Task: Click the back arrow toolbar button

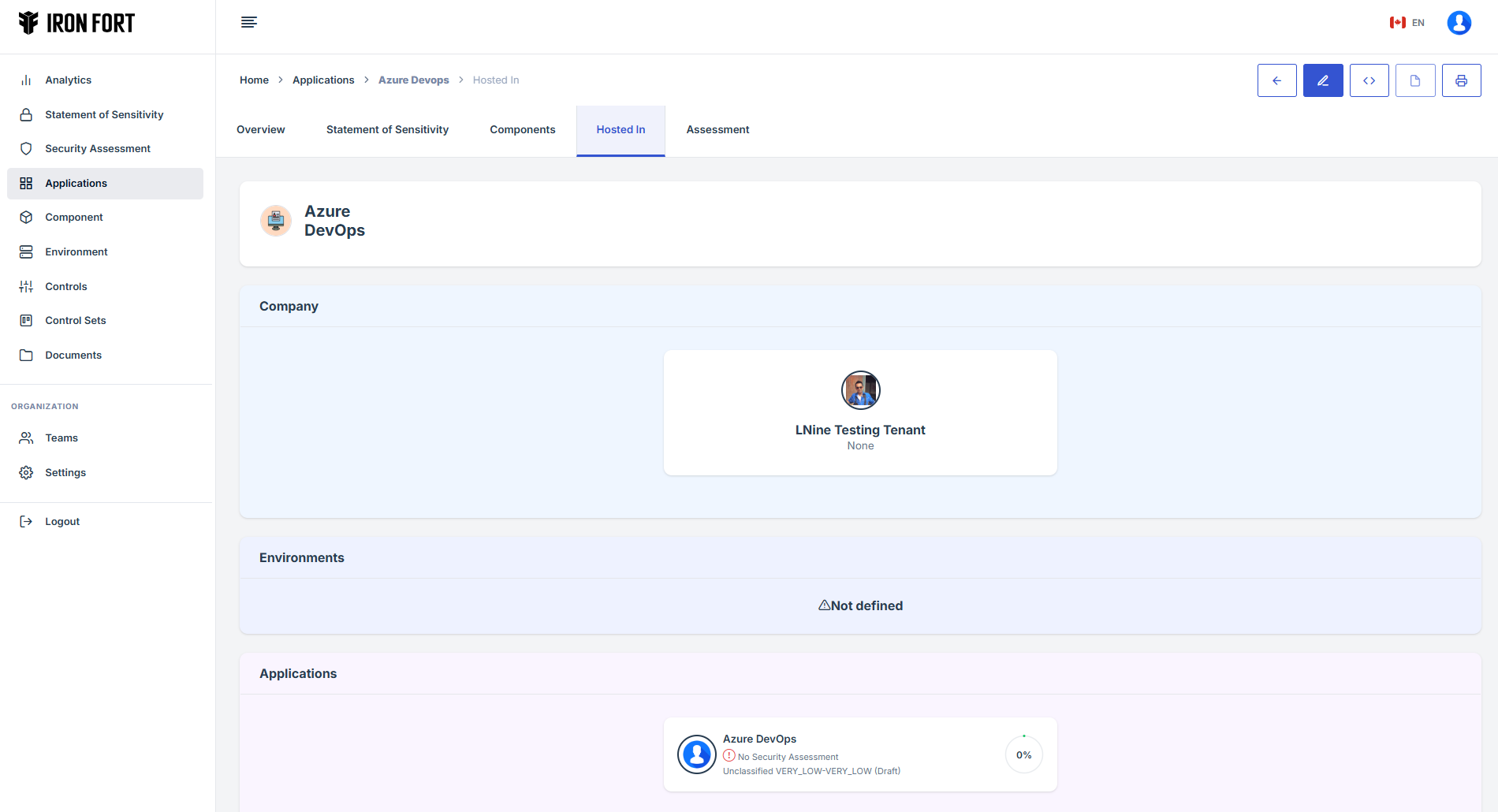Action: tap(1276, 80)
